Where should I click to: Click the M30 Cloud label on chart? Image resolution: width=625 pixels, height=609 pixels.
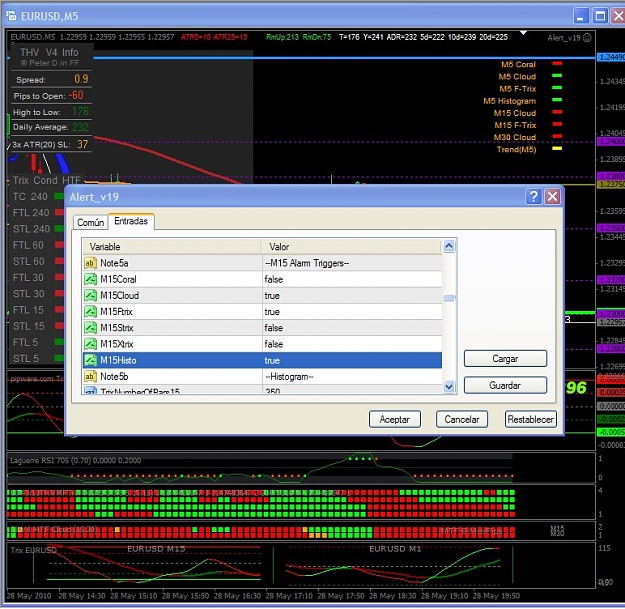pyautogui.click(x=515, y=138)
